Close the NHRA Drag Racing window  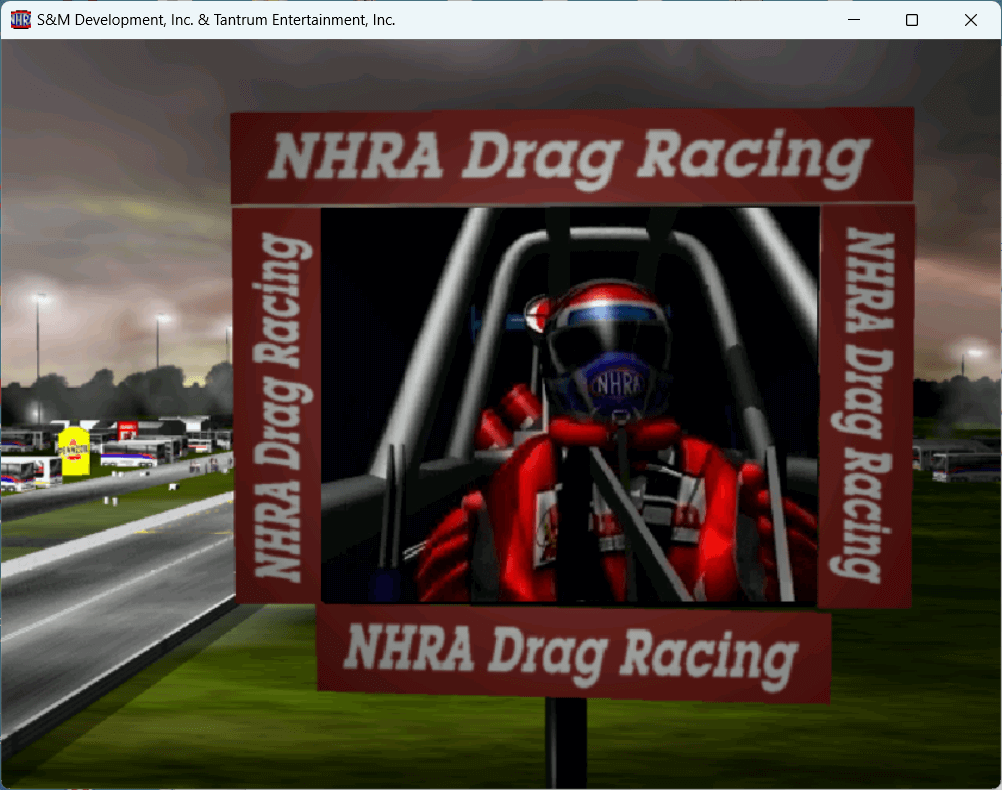point(971,20)
